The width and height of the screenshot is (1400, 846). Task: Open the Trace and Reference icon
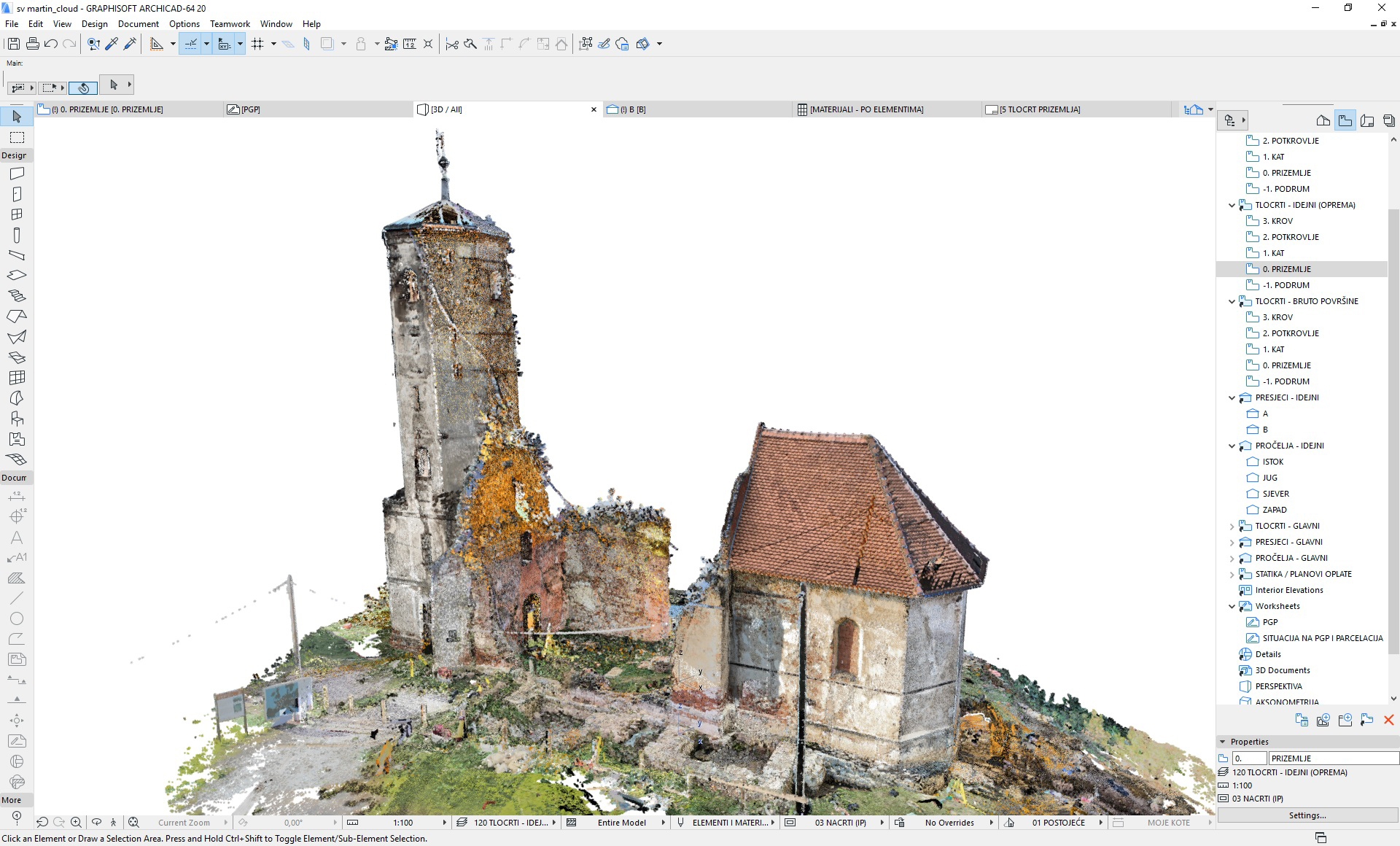(327, 44)
